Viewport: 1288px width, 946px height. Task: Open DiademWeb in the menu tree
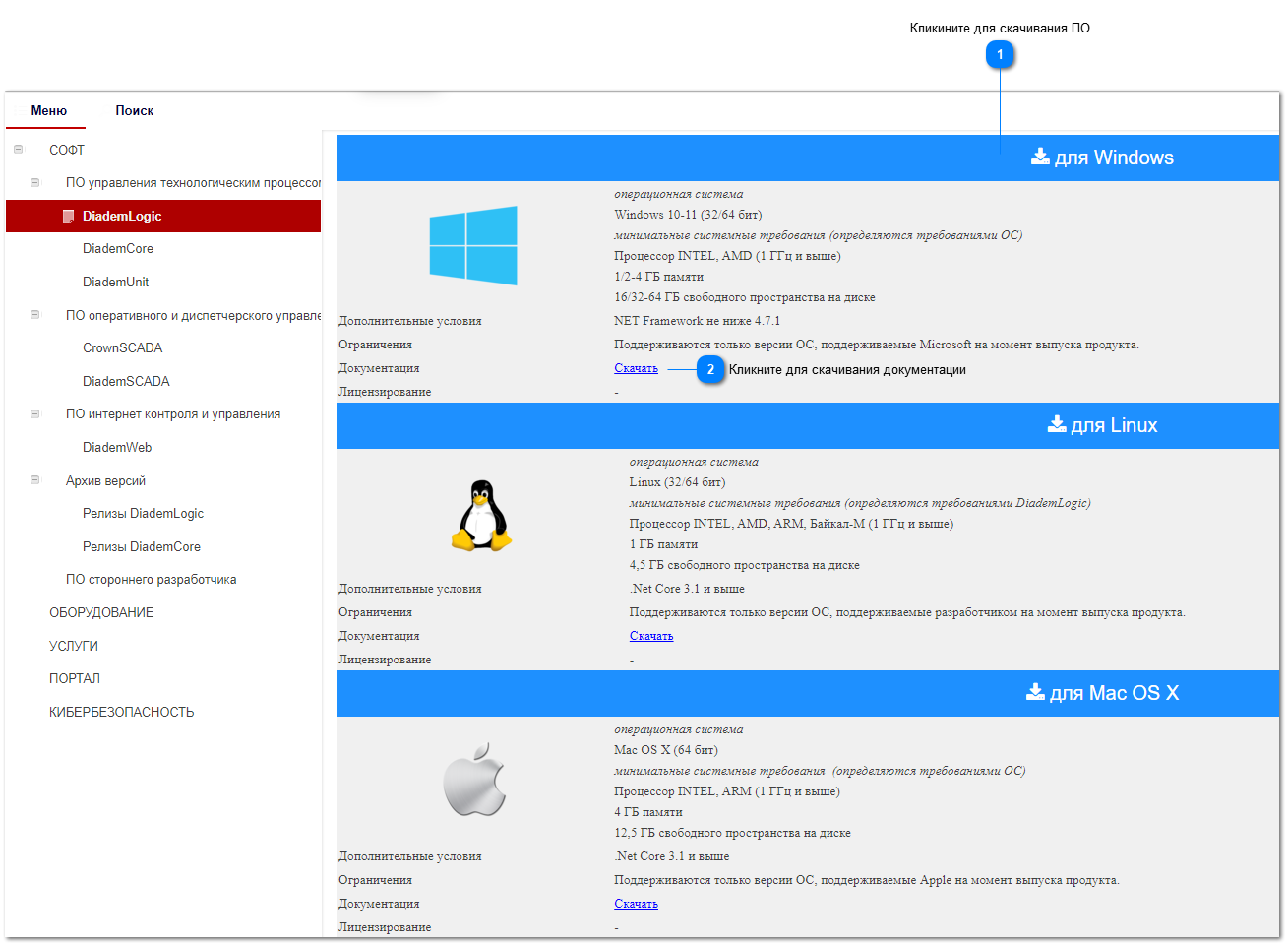117,447
